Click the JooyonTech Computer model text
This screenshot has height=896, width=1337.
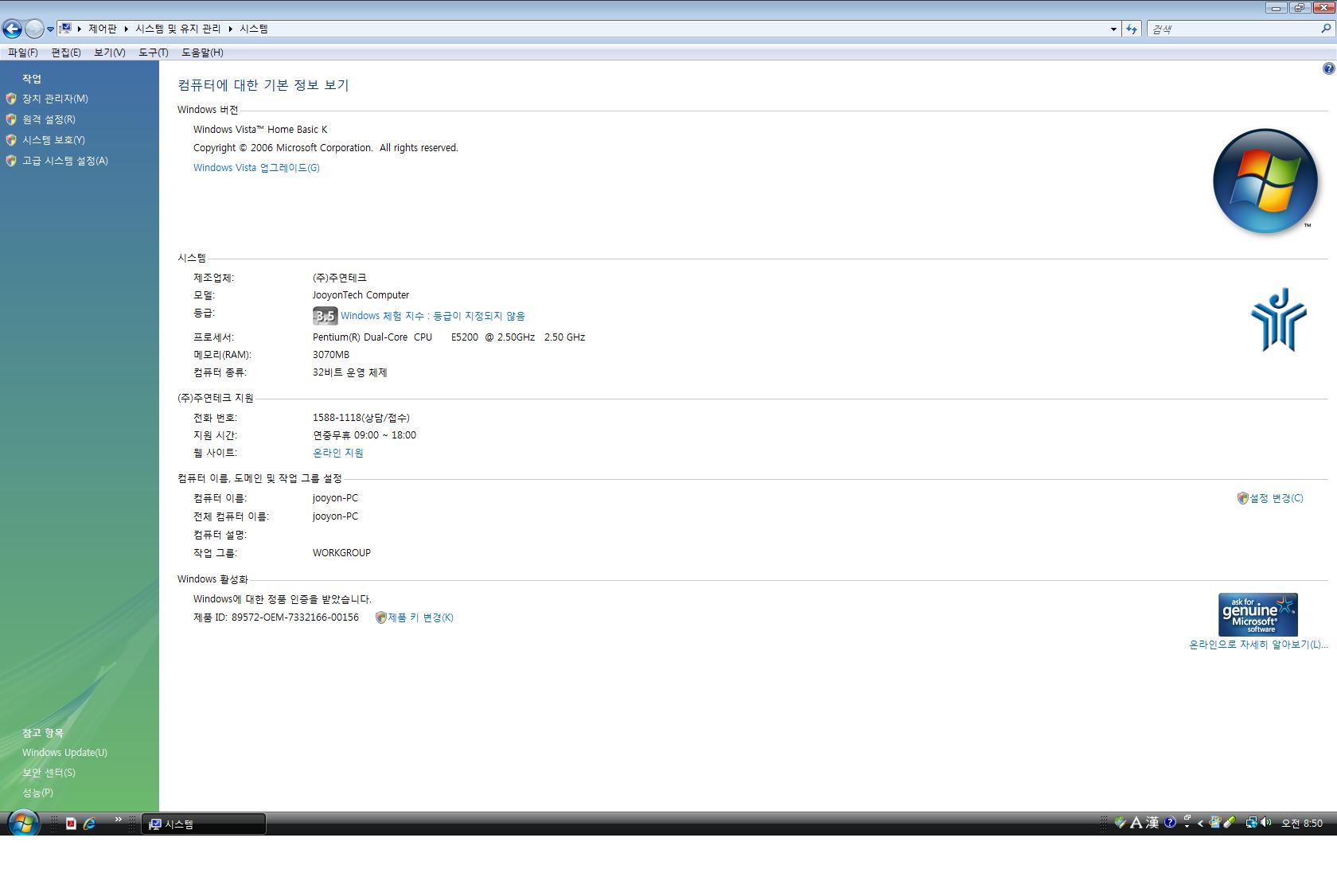pos(361,295)
